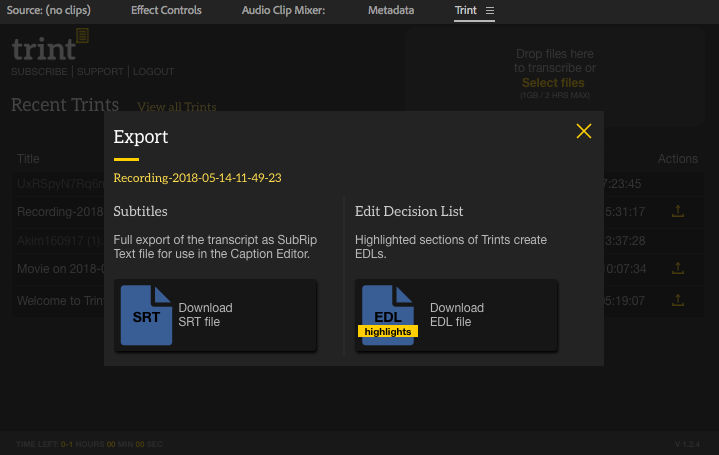Click the SUBSCRIBE link
Image resolution: width=719 pixels, height=455 pixels.
coord(39,72)
